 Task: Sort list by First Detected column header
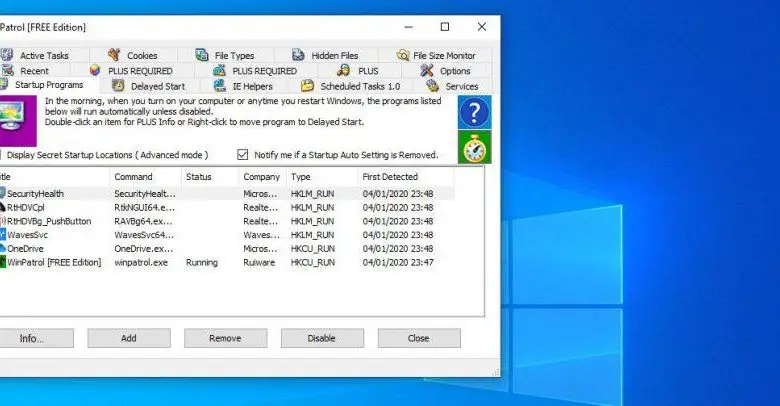click(x=405, y=177)
